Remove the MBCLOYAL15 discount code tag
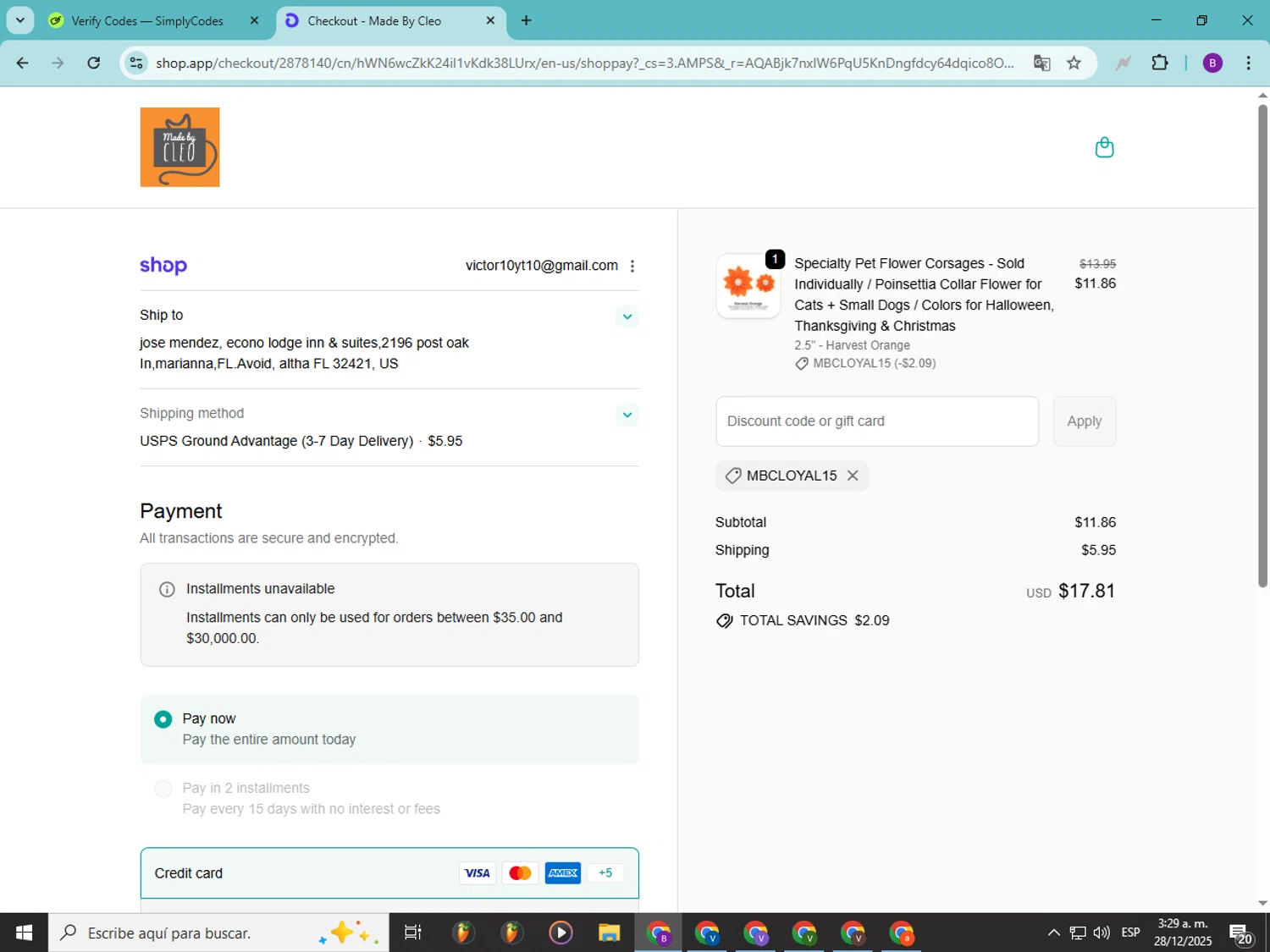Screen dimensions: 1270x952 coord(853,476)
